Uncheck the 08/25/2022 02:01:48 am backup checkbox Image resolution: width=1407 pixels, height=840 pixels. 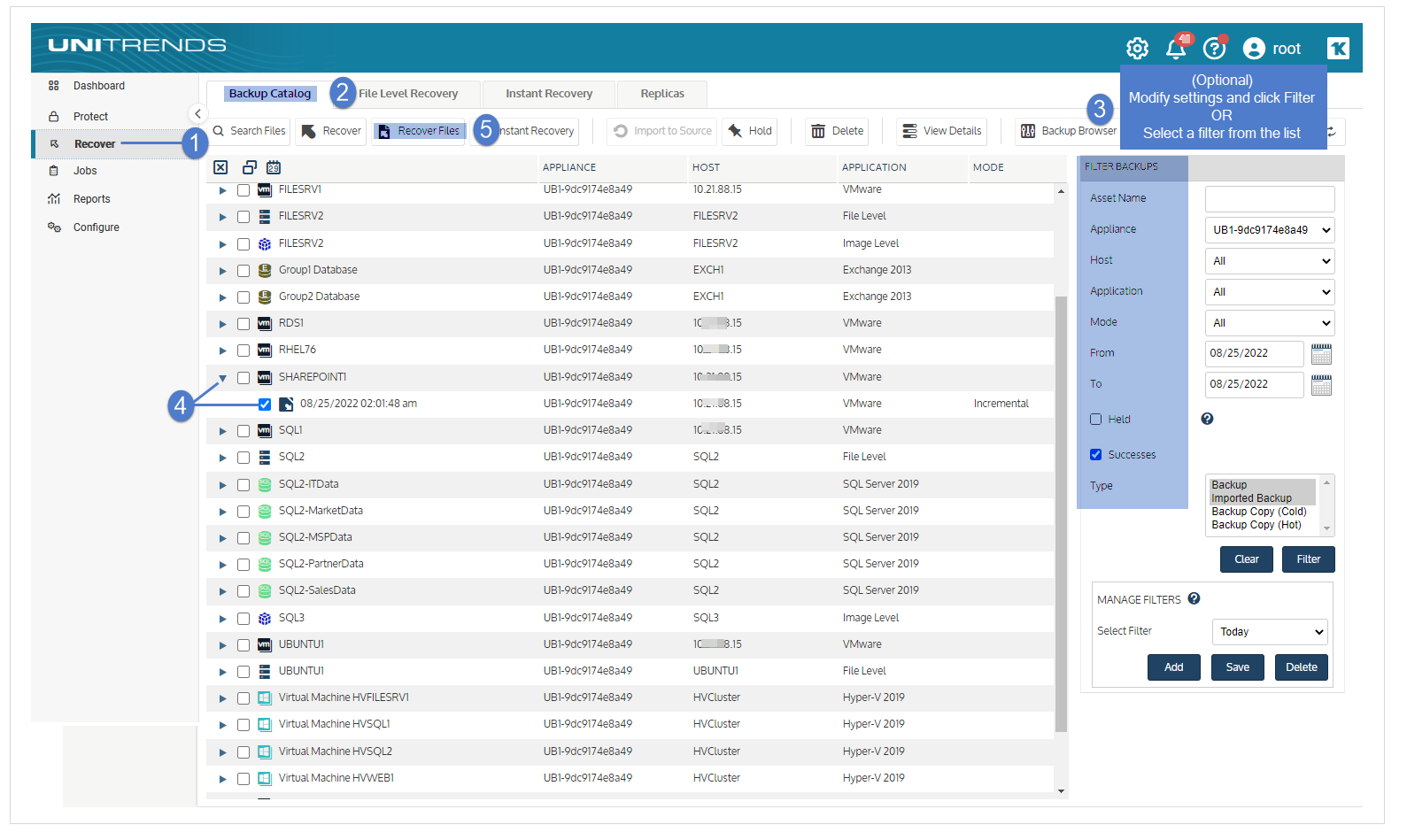[265, 405]
